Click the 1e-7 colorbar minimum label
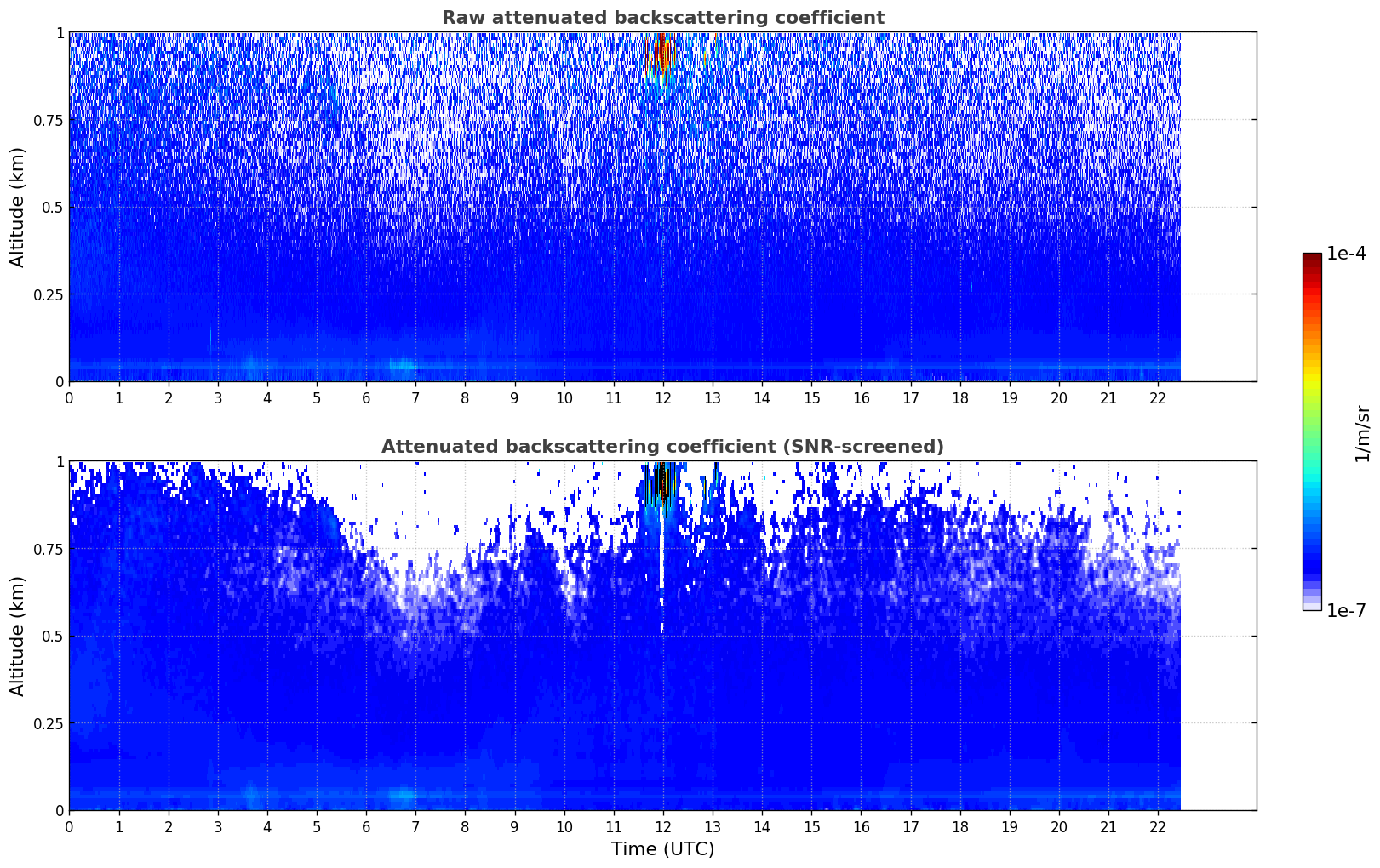This screenshot has height=868, width=1380. point(1346,610)
